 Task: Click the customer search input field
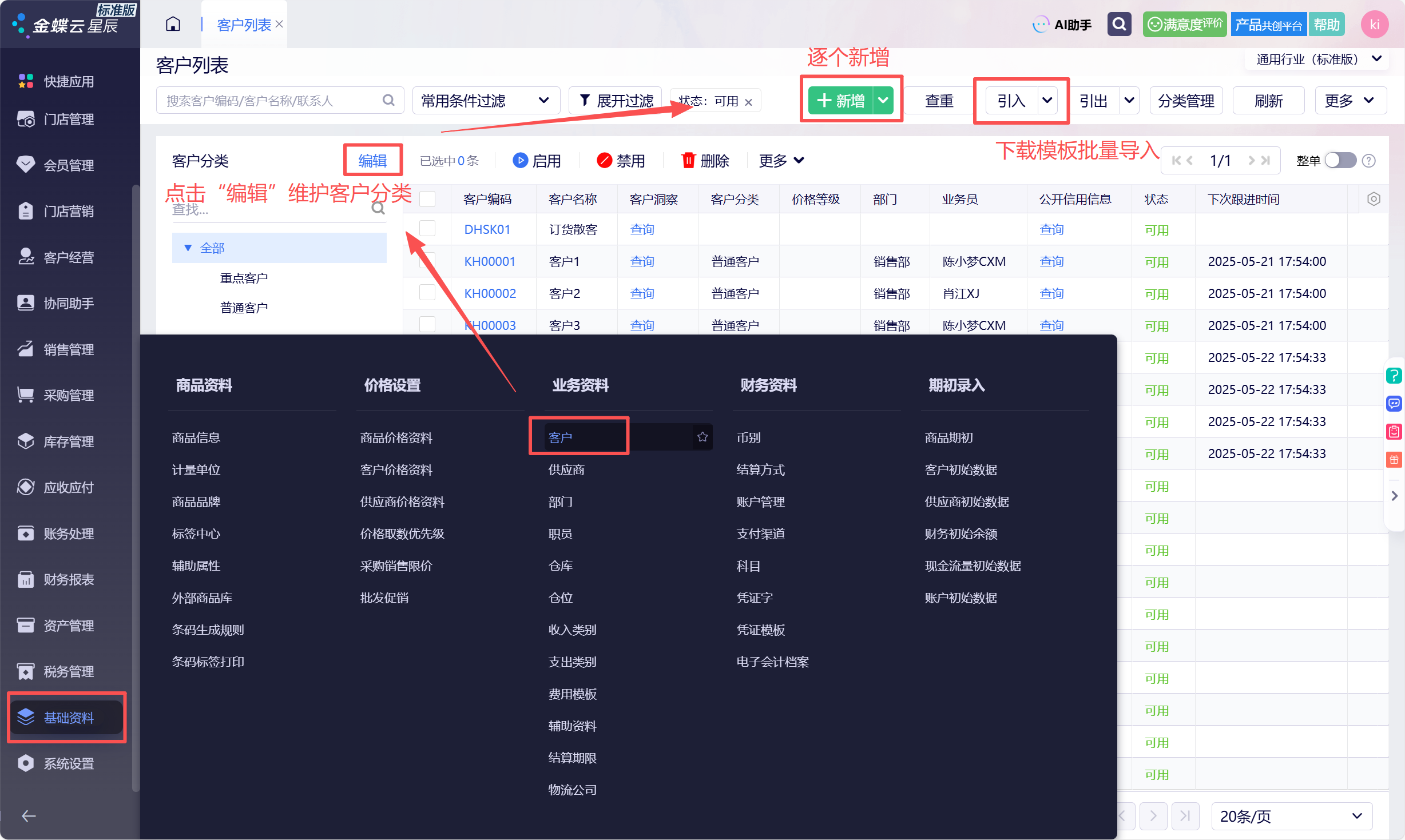pos(280,101)
